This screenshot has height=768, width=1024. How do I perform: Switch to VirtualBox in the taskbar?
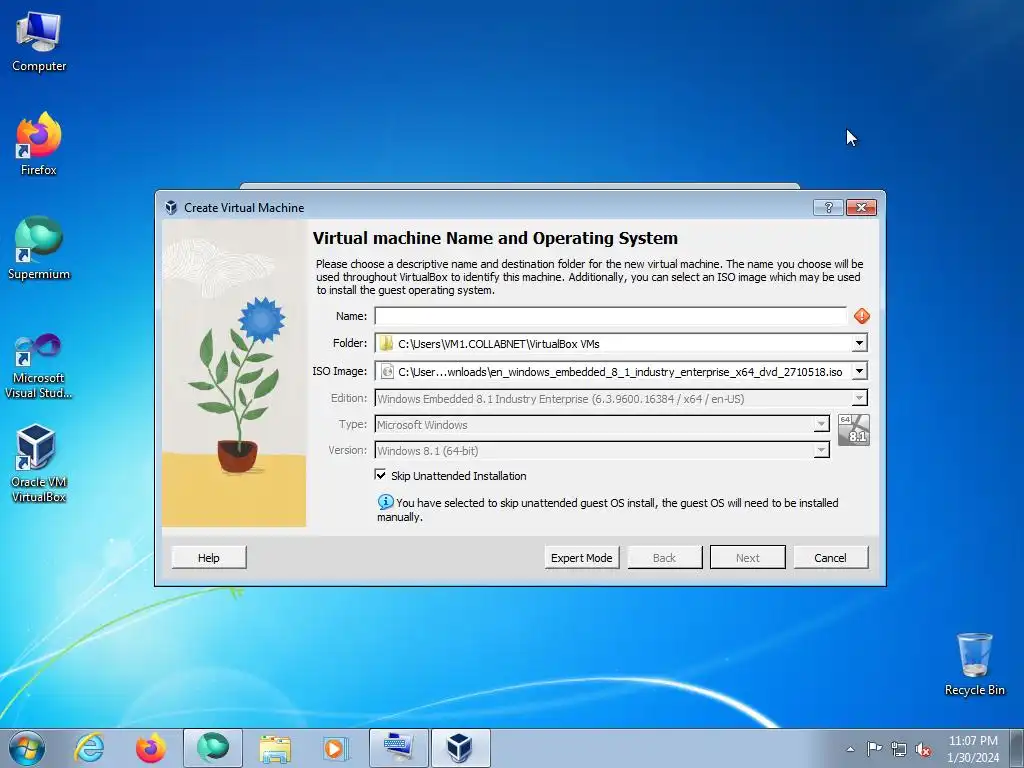click(x=460, y=748)
